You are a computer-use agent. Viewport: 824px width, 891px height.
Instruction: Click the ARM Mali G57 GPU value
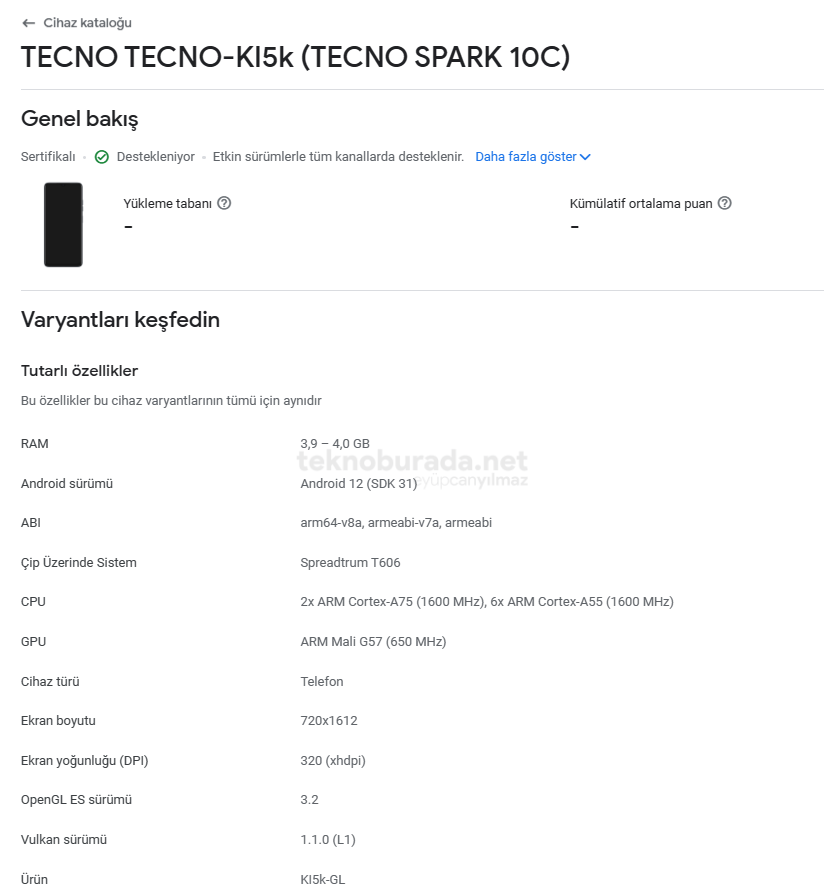pyautogui.click(x=373, y=642)
